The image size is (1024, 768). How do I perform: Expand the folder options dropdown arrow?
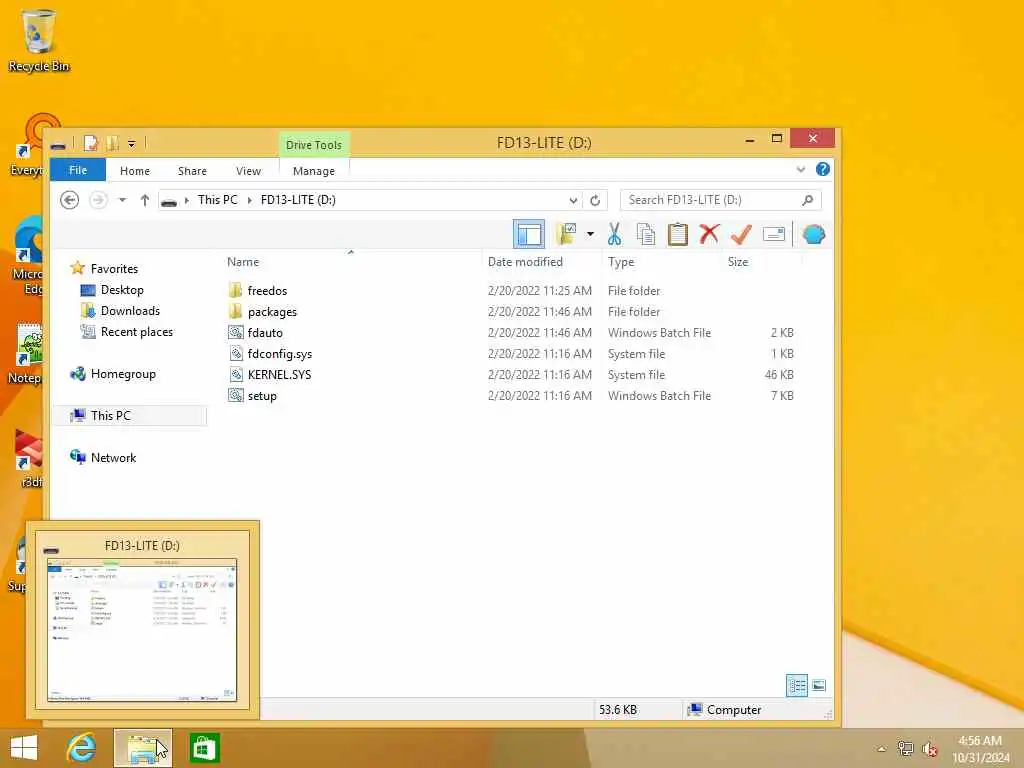pyautogui.click(x=590, y=234)
